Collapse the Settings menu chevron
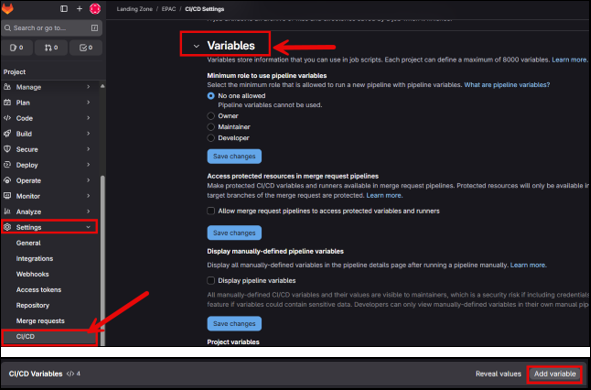The height and width of the screenshot is (390, 591). pyautogui.click(x=88, y=227)
